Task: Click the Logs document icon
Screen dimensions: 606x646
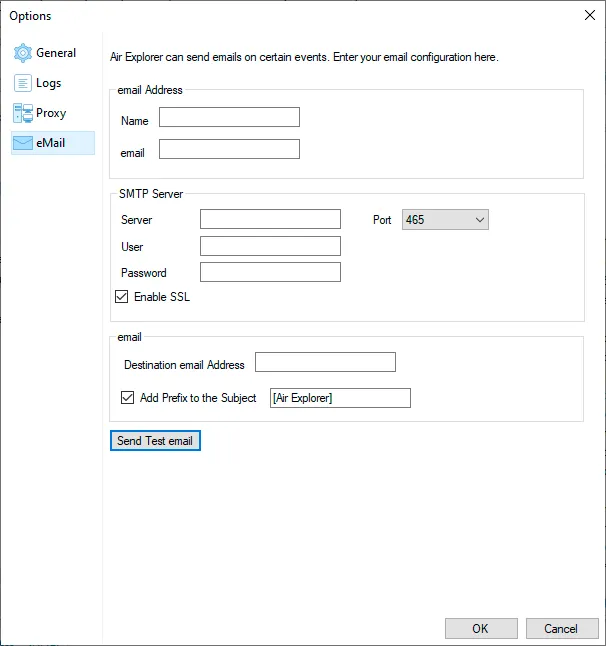Action: point(23,83)
